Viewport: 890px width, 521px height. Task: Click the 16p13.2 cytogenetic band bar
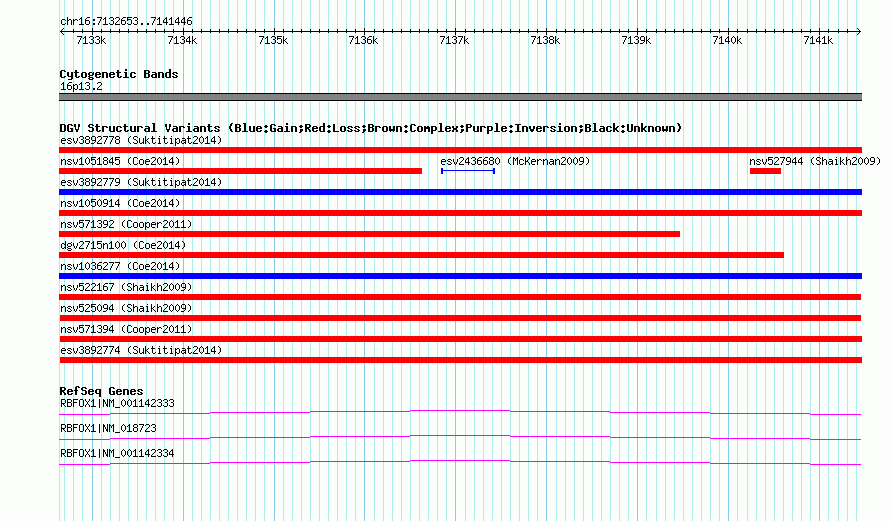460,97
